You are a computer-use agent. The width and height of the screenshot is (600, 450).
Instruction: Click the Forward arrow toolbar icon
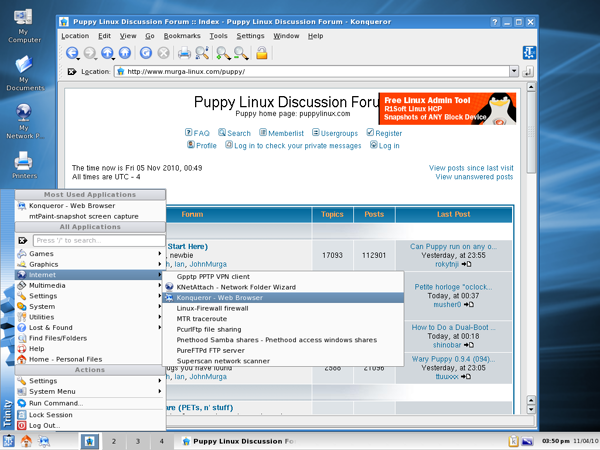89,53
